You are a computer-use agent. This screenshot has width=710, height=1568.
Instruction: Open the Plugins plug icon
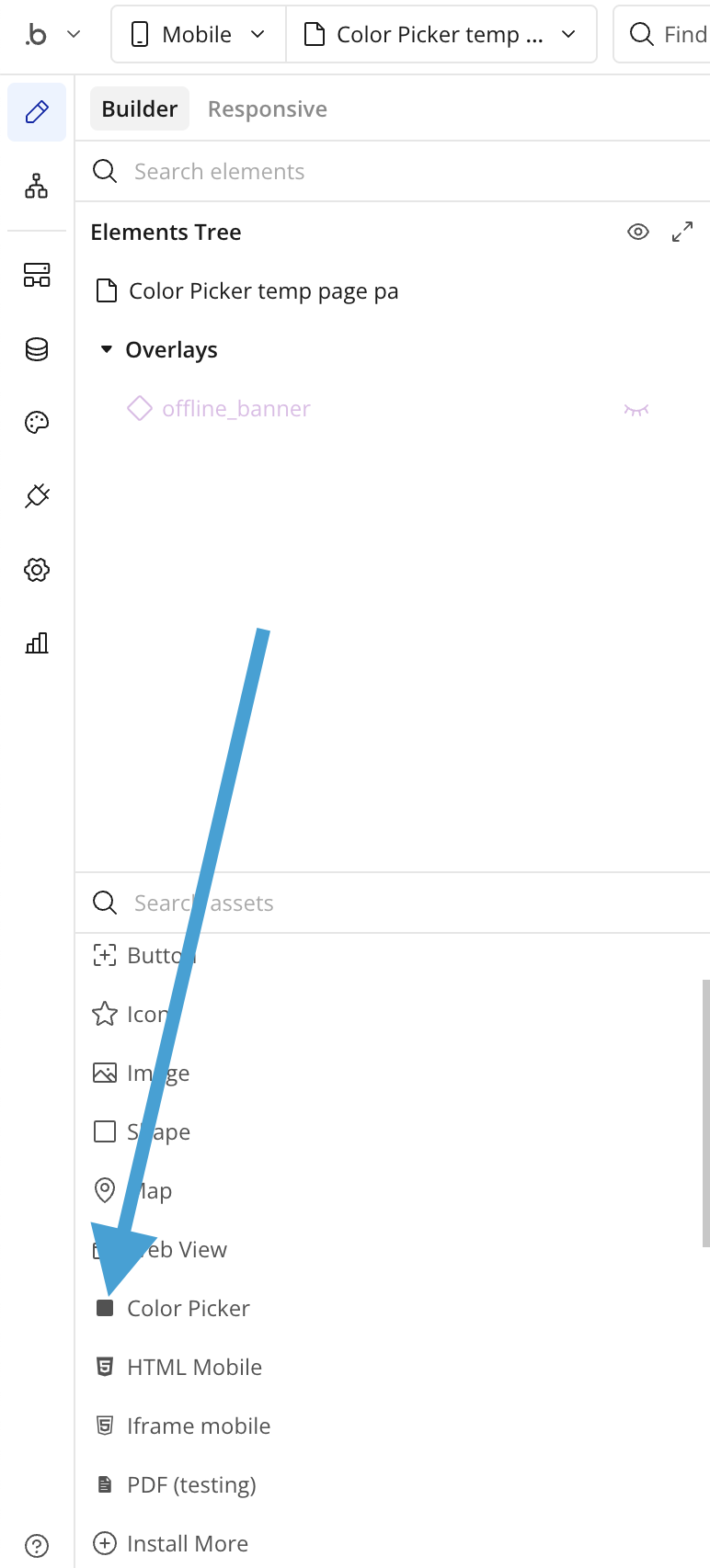pyautogui.click(x=37, y=496)
